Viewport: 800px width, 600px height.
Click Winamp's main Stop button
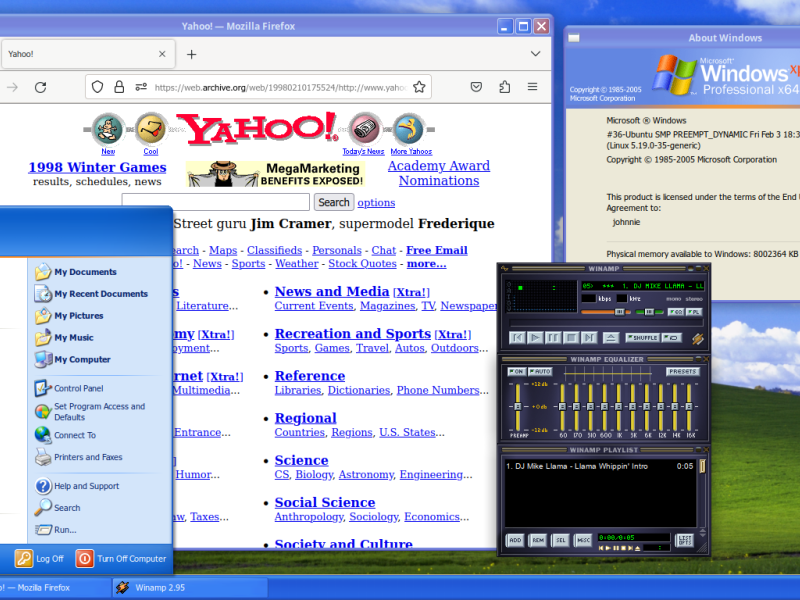(571, 338)
